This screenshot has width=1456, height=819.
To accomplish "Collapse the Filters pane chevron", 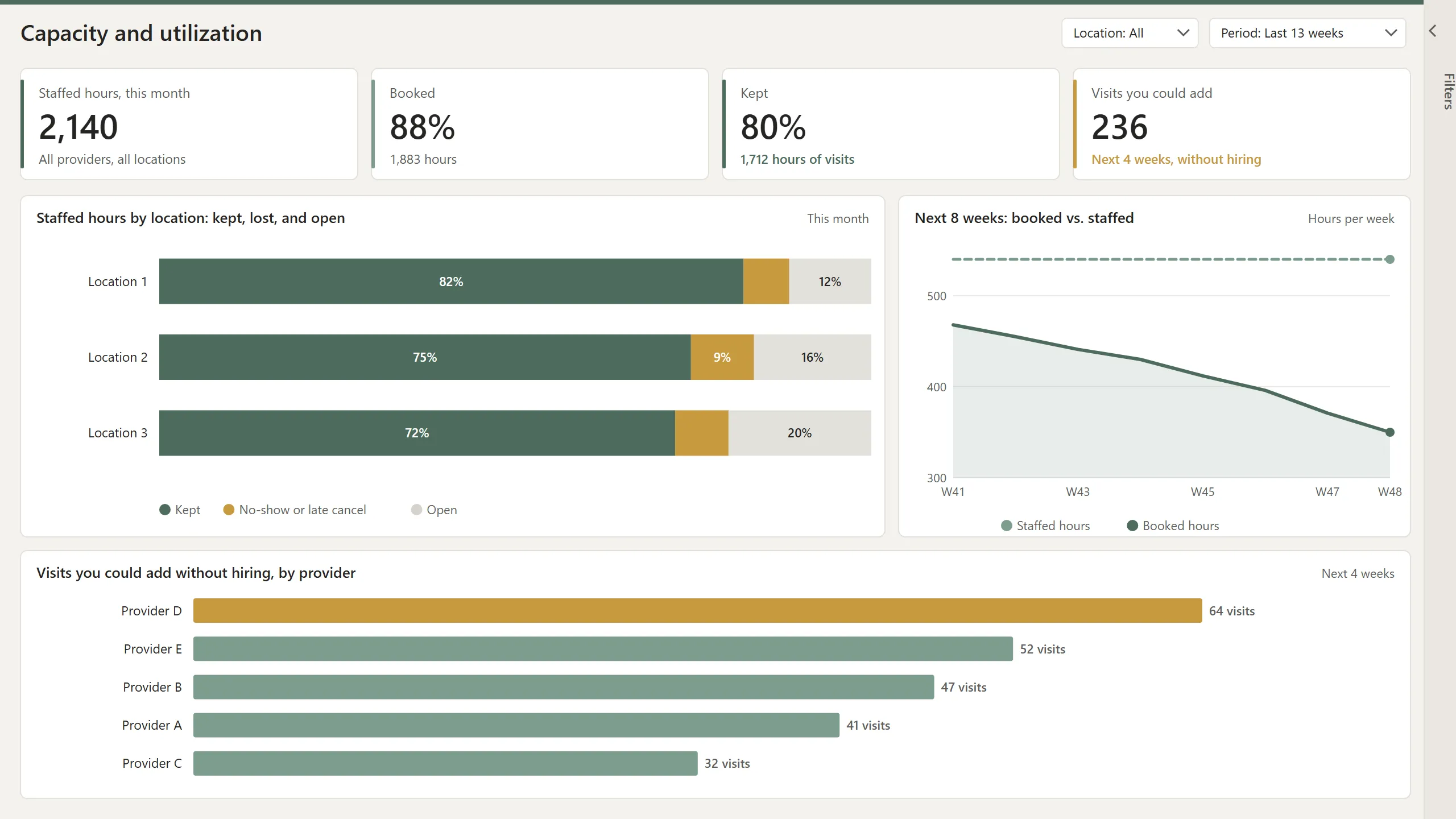I will 1433,31.
